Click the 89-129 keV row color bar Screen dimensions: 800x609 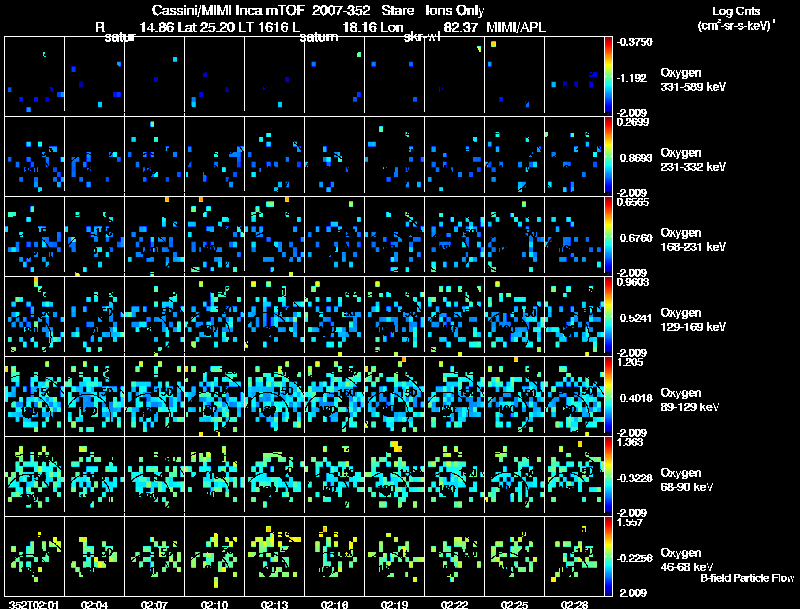click(x=610, y=396)
